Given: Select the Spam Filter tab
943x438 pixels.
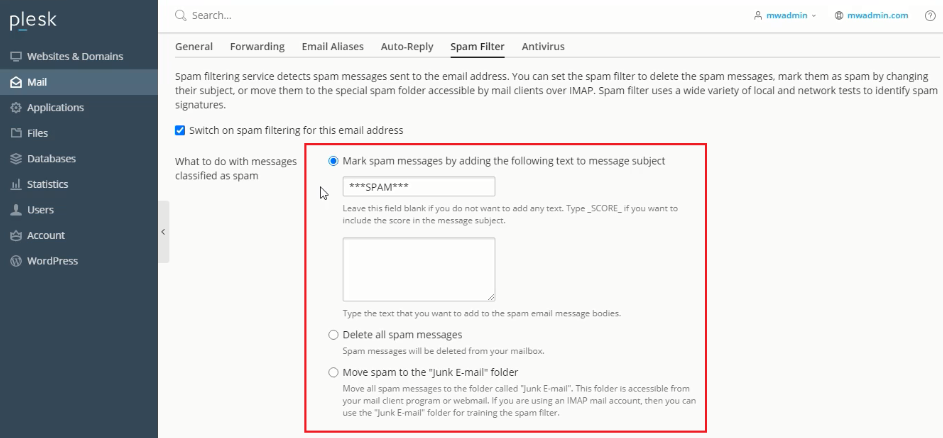Looking at the screenshot, I should 478,46.
